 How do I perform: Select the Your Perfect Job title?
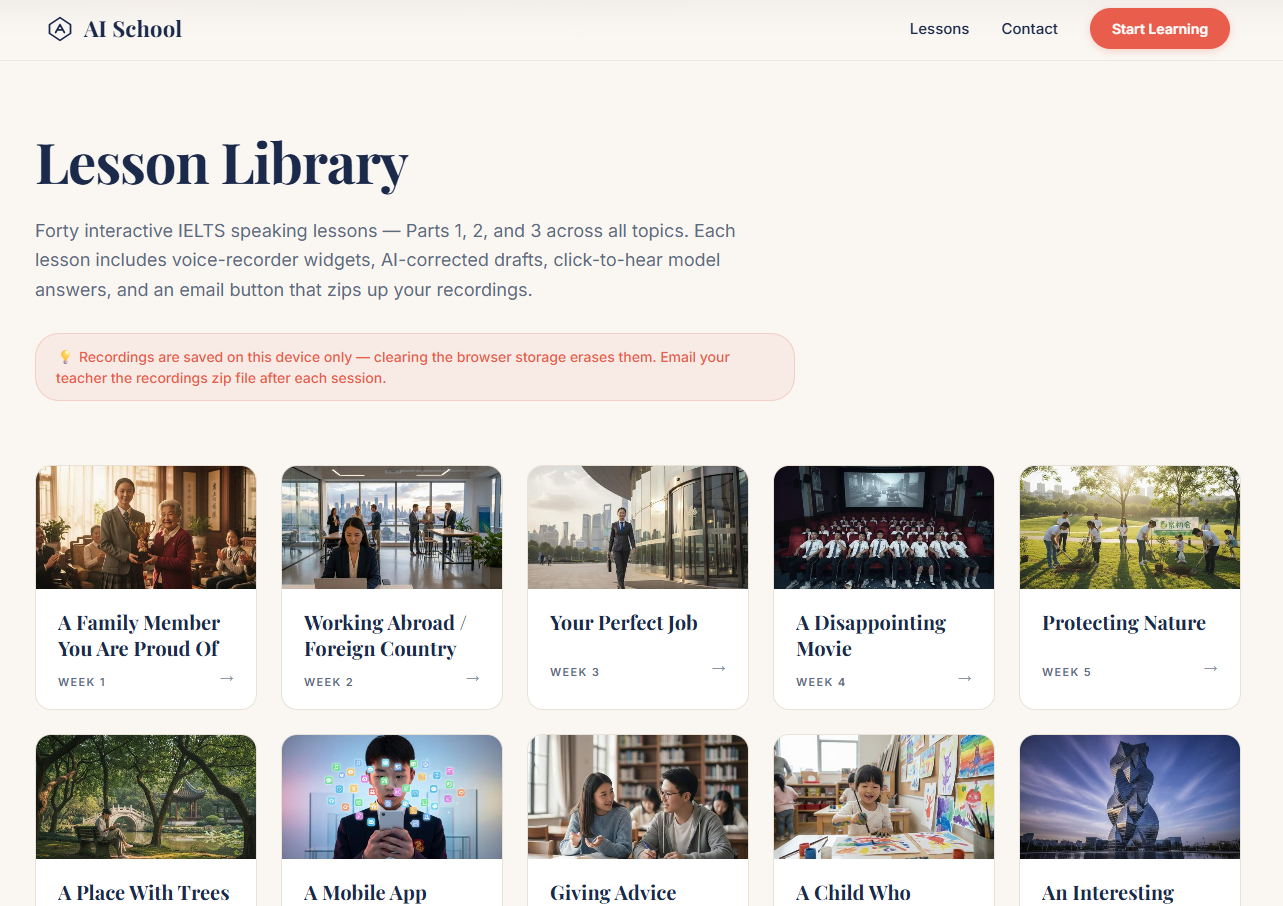[x=624, y=623]
